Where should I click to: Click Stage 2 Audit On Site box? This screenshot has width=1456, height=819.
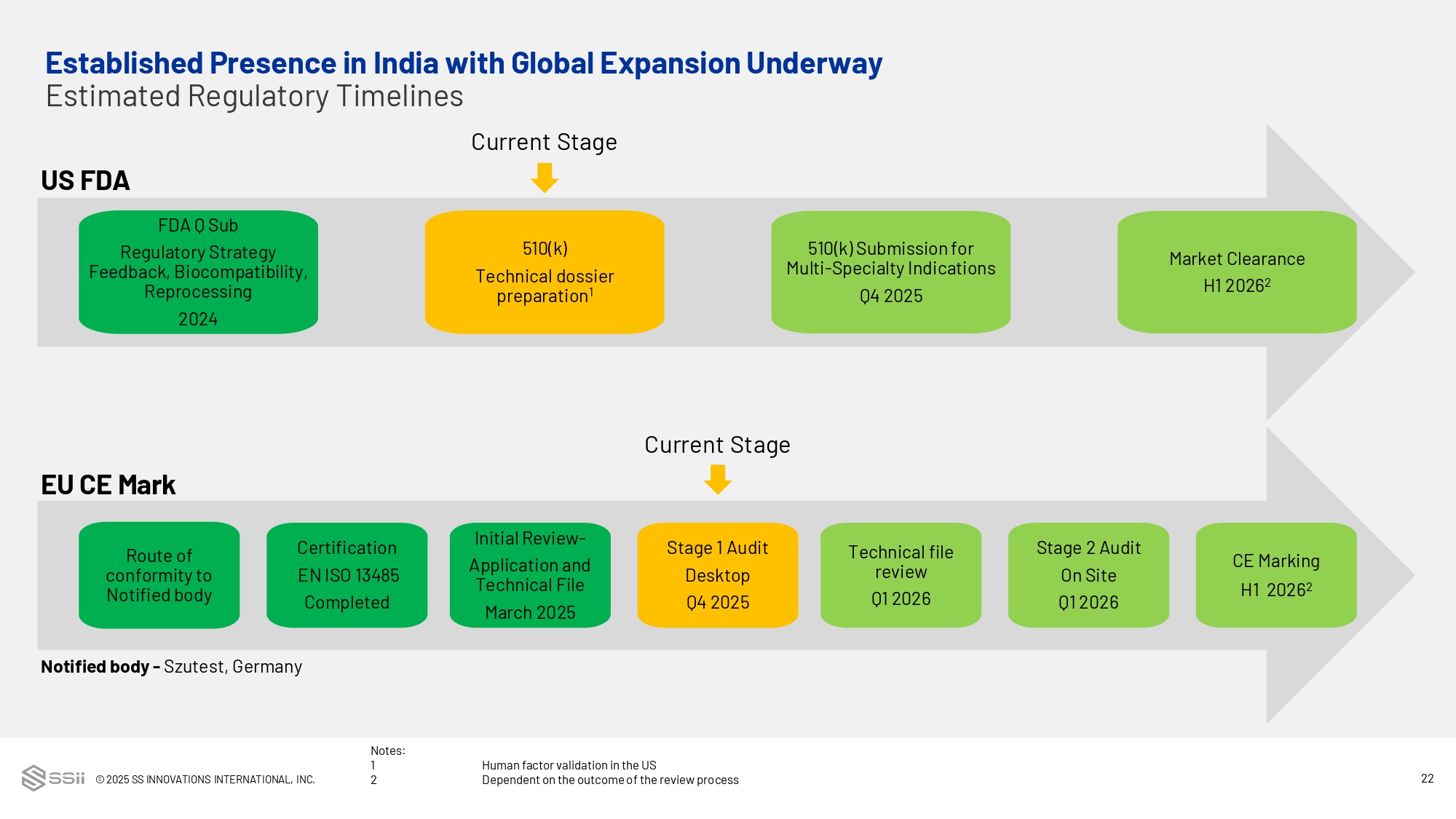coord(1088,575)
